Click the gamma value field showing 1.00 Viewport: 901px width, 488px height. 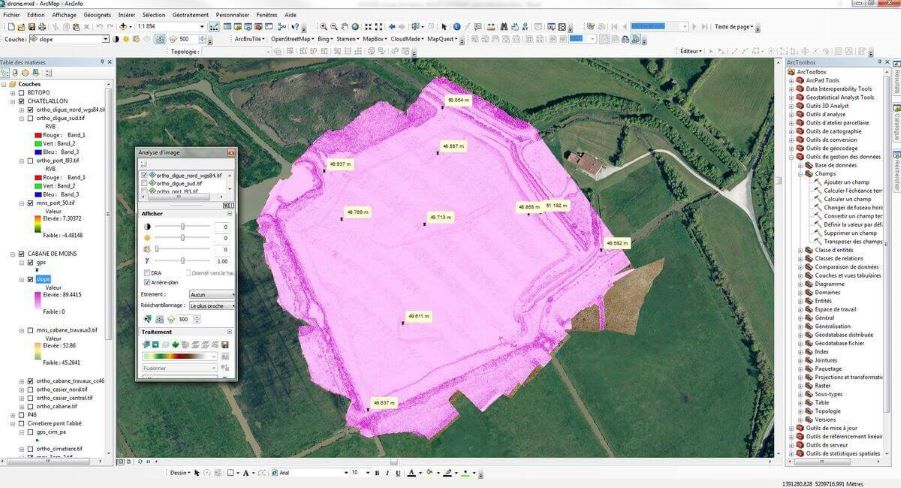[x=222, y=261]
